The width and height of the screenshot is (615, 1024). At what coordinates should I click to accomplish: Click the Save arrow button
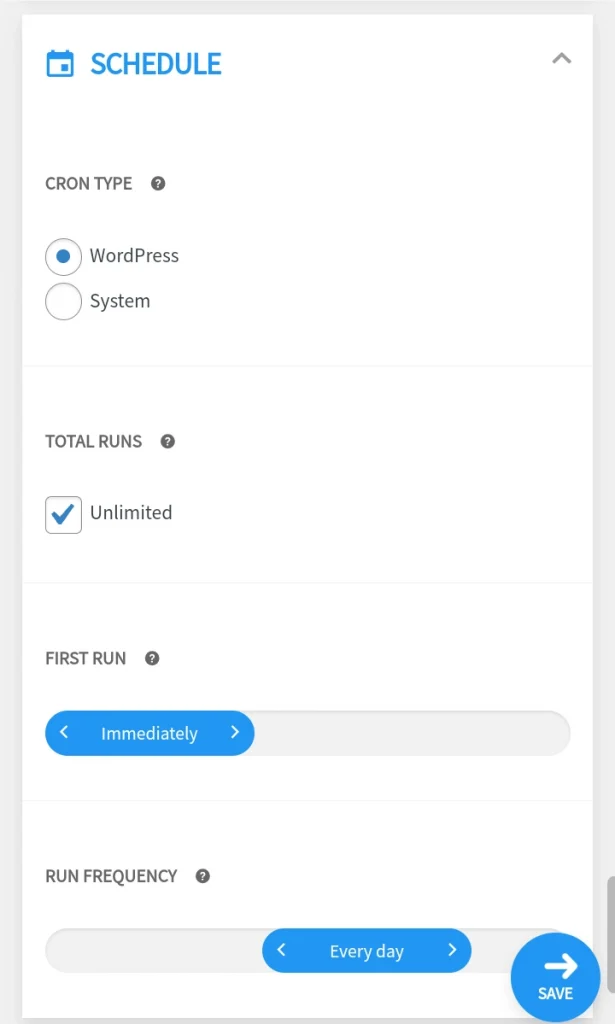[x=556, y=978]
